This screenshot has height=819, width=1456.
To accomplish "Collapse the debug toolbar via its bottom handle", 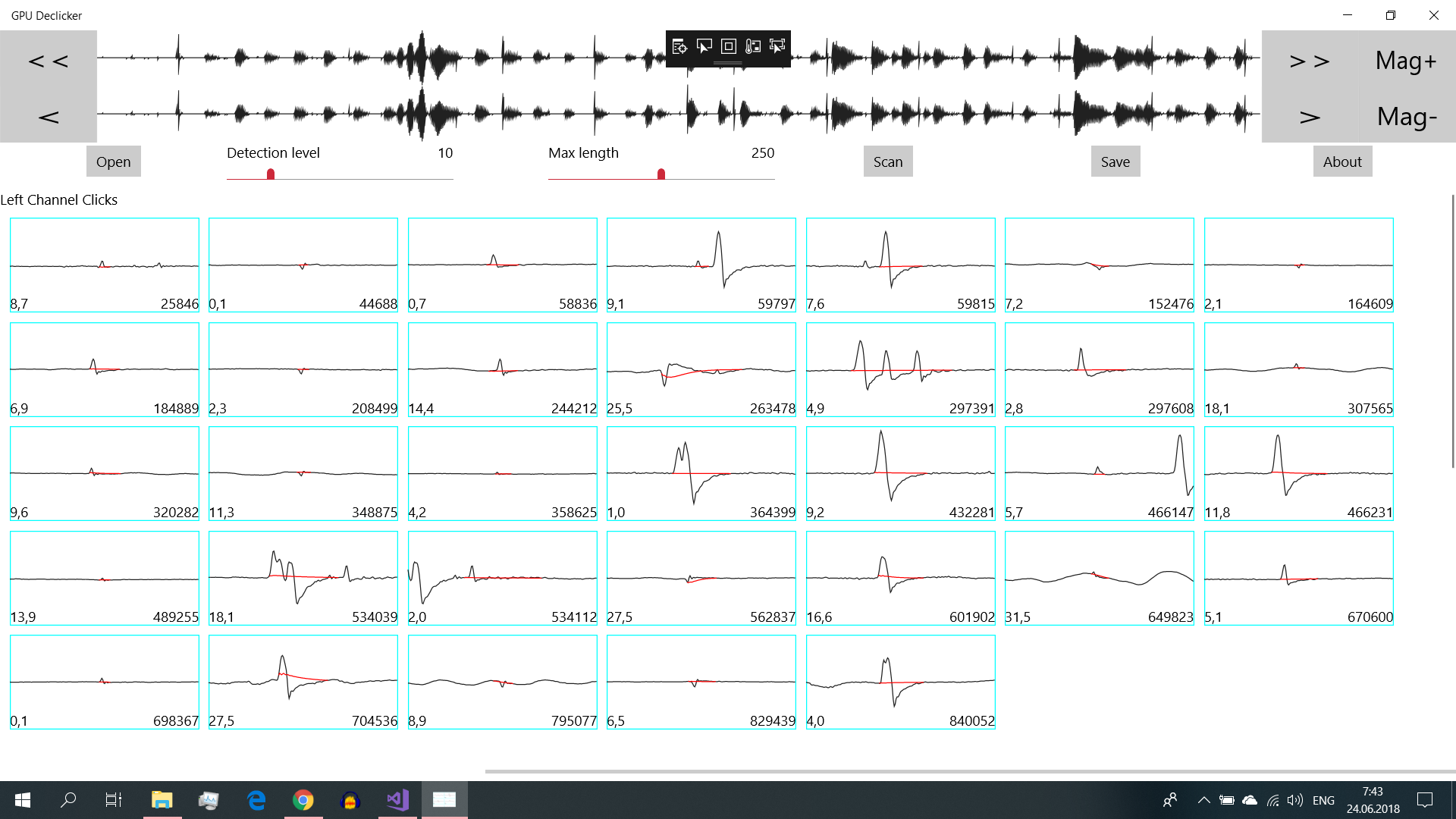I will point(728,63).
